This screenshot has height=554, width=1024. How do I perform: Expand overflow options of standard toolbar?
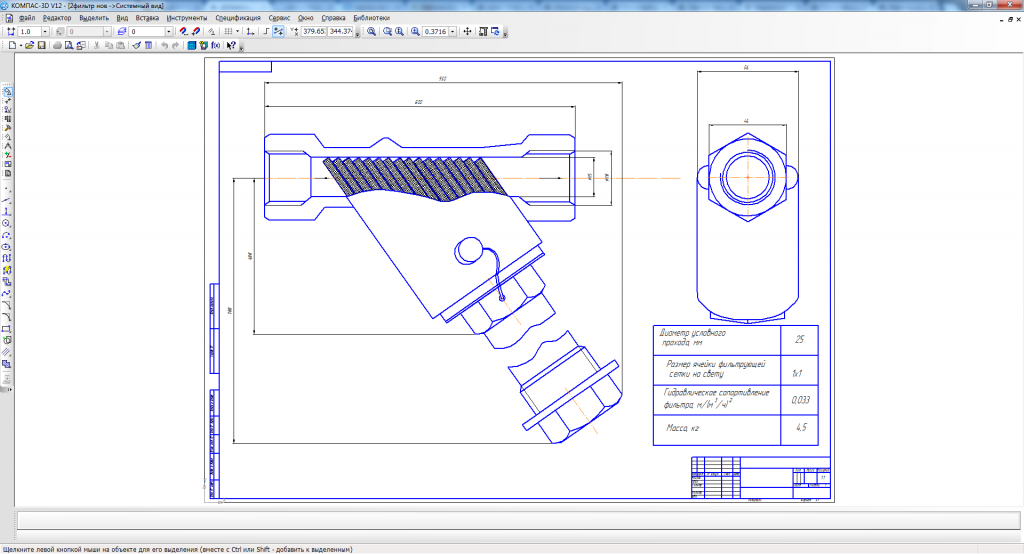[241, 48]
